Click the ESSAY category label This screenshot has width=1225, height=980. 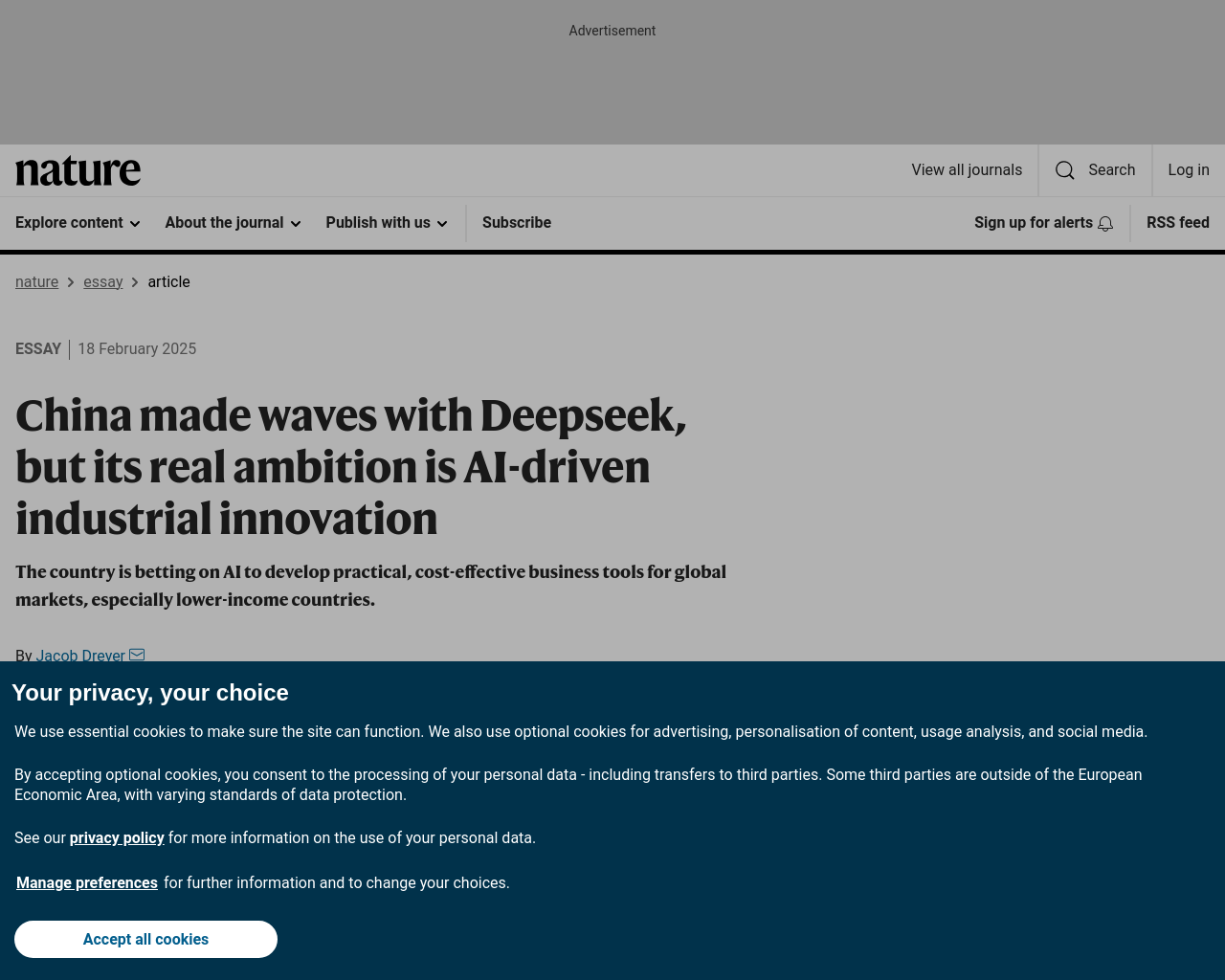[x=38, y=349]
